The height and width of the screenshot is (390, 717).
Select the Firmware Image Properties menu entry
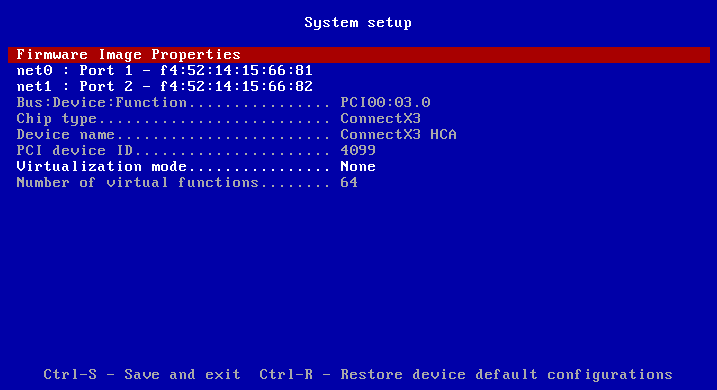[x=358, y=54]
